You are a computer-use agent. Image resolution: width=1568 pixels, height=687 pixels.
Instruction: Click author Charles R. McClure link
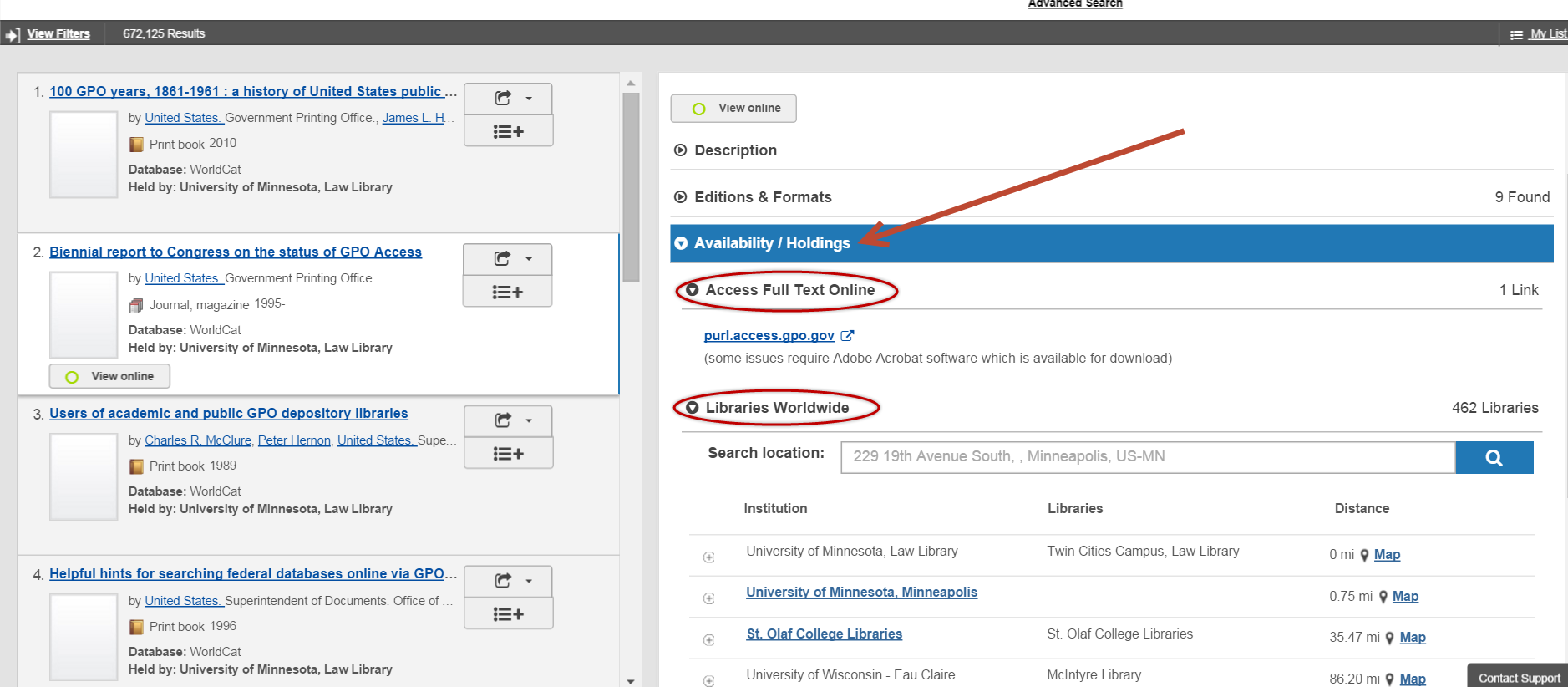click(x=198, y=440)
